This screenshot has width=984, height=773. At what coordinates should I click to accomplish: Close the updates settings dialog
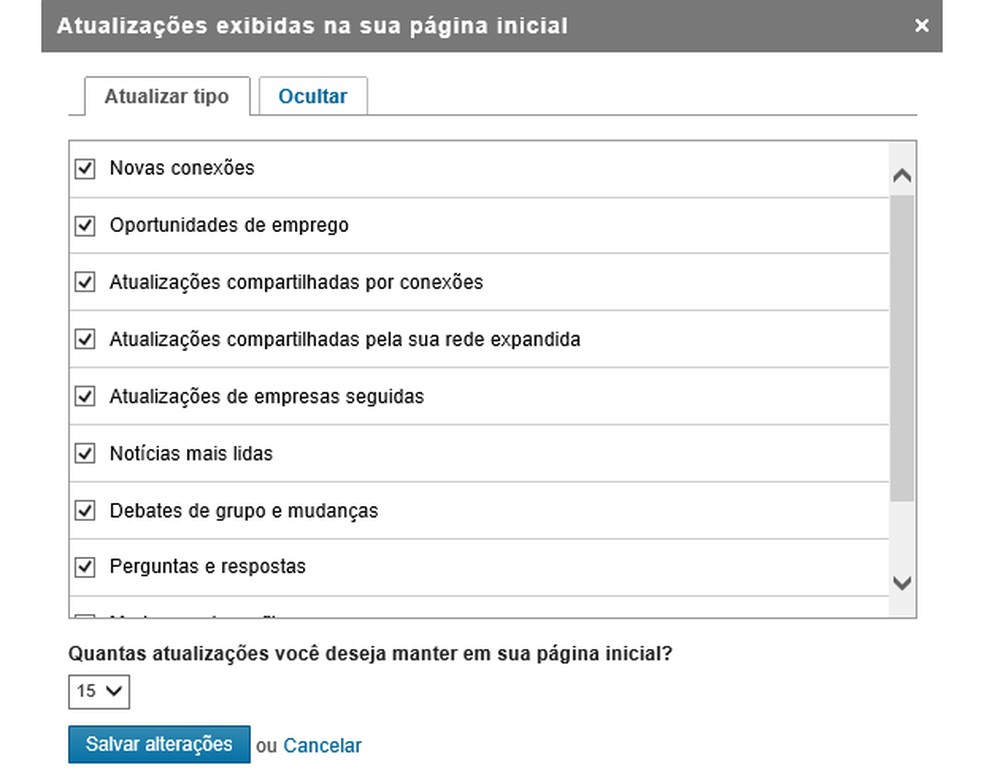coord(921,26)
